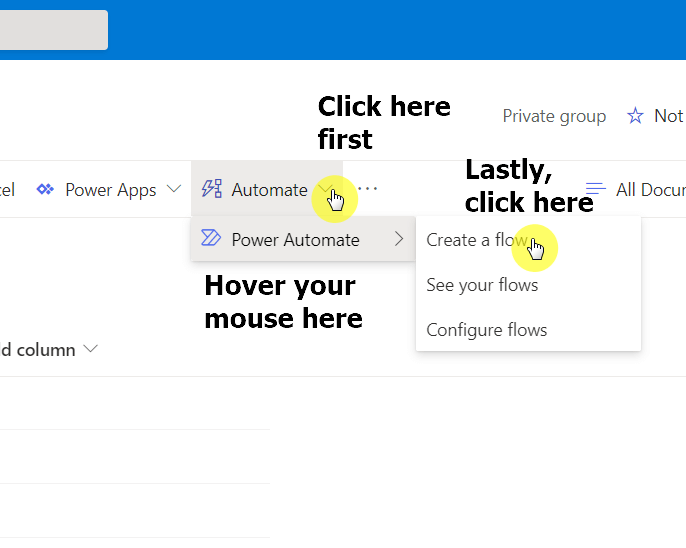Click the star icon beside Not following
The width and height of the screenshot is (686, 548).
click(635, 116)
